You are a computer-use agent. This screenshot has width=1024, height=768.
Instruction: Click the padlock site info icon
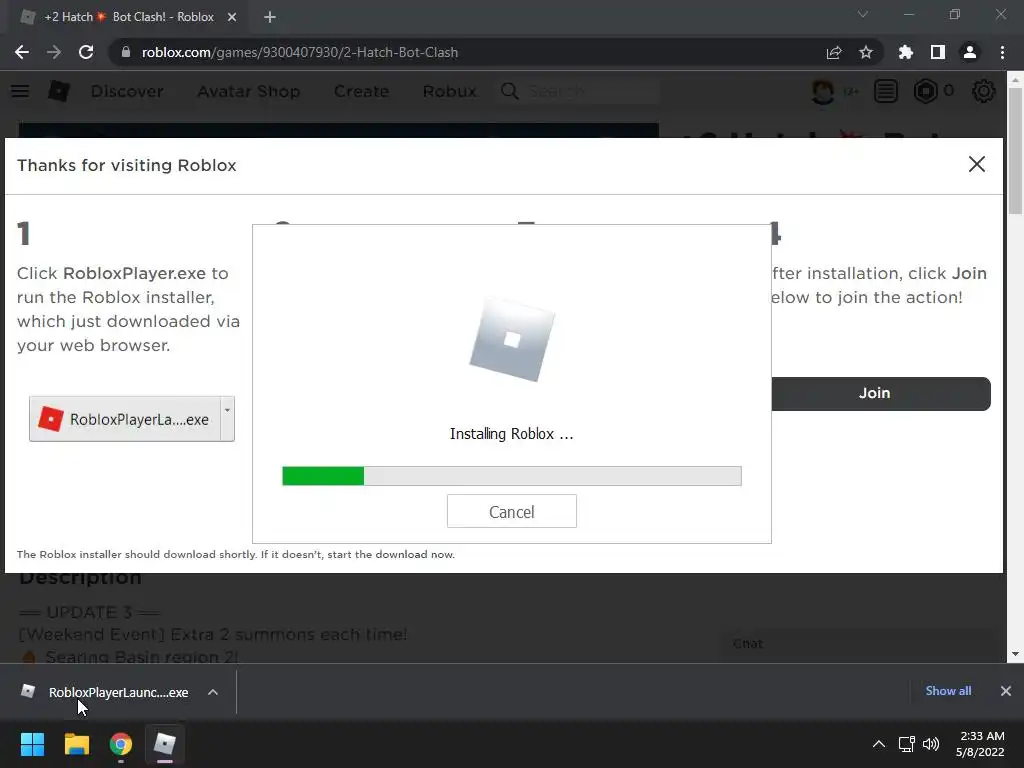pyautogui.click(x=126, y=52)
